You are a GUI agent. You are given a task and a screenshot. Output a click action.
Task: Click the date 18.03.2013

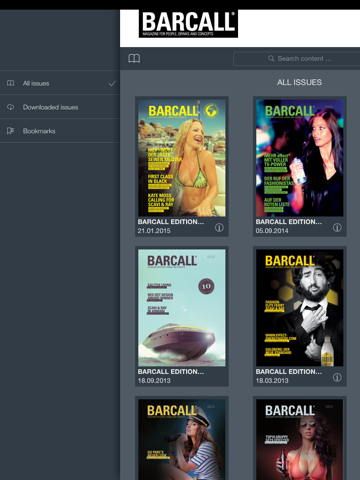[272, 381]
